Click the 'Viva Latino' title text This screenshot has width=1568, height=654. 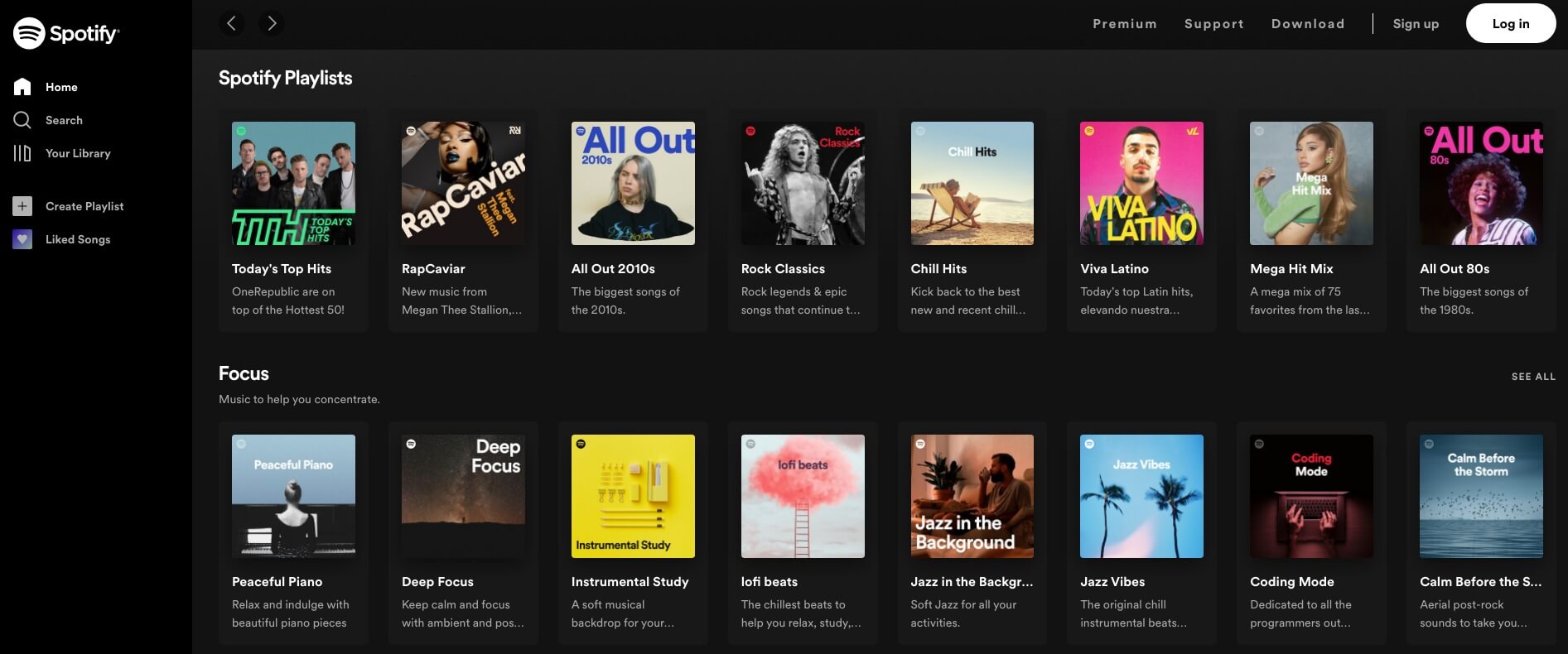1114,269
